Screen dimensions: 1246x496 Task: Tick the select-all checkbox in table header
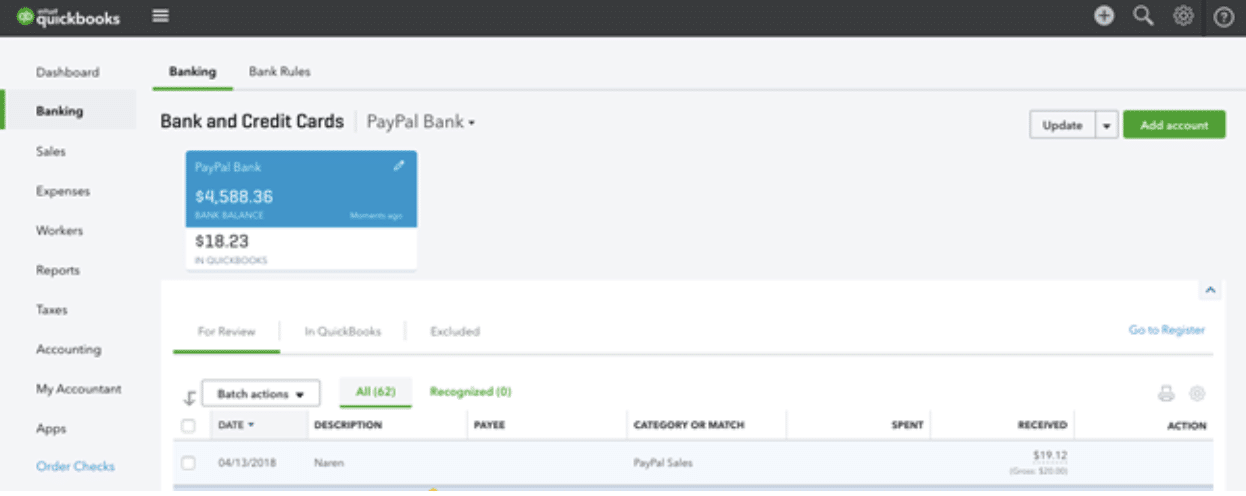click(188, 425)
